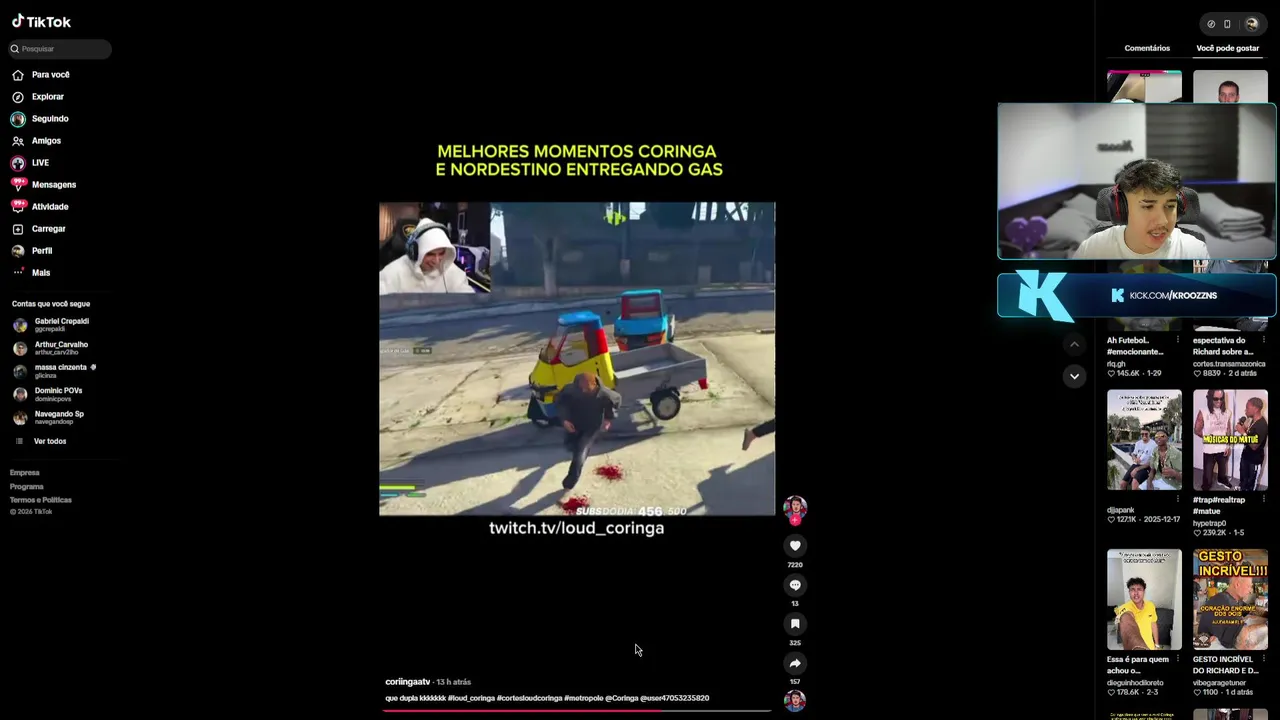Go to next video down arrow
Screen dimensions: 1280x720
[1074, 376]
